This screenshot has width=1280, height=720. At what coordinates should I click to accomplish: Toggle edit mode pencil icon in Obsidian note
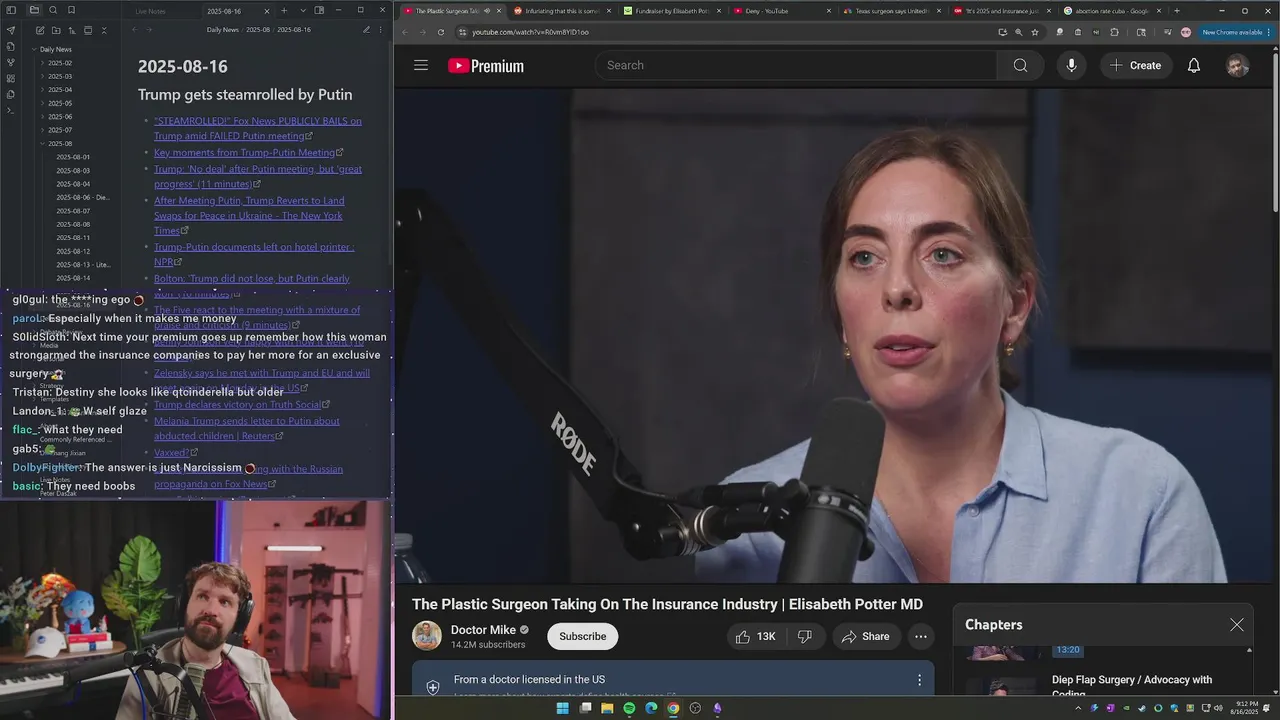[366, 30]
